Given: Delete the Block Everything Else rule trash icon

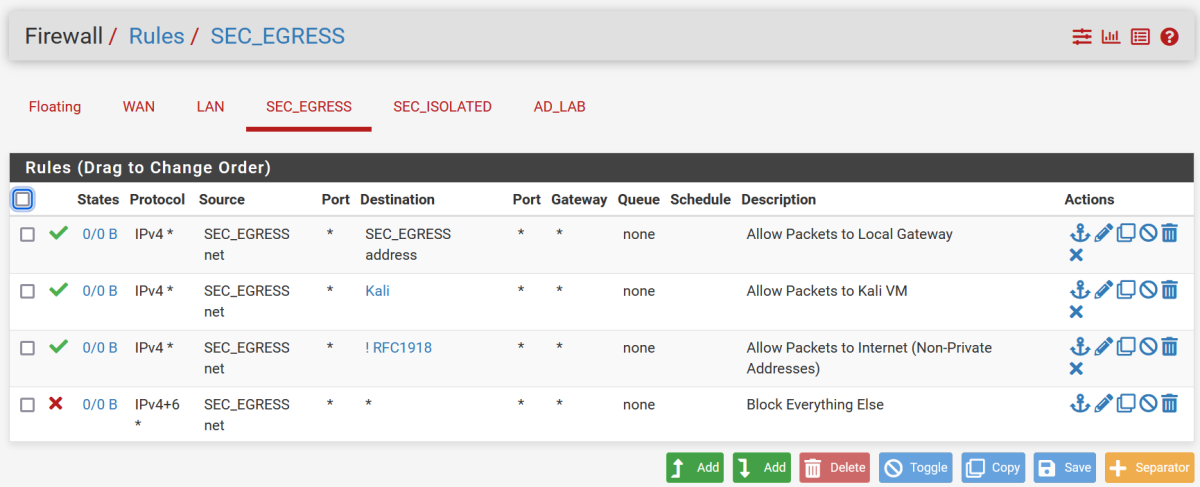Looking at the screenshot, I should pos(1170,404).
